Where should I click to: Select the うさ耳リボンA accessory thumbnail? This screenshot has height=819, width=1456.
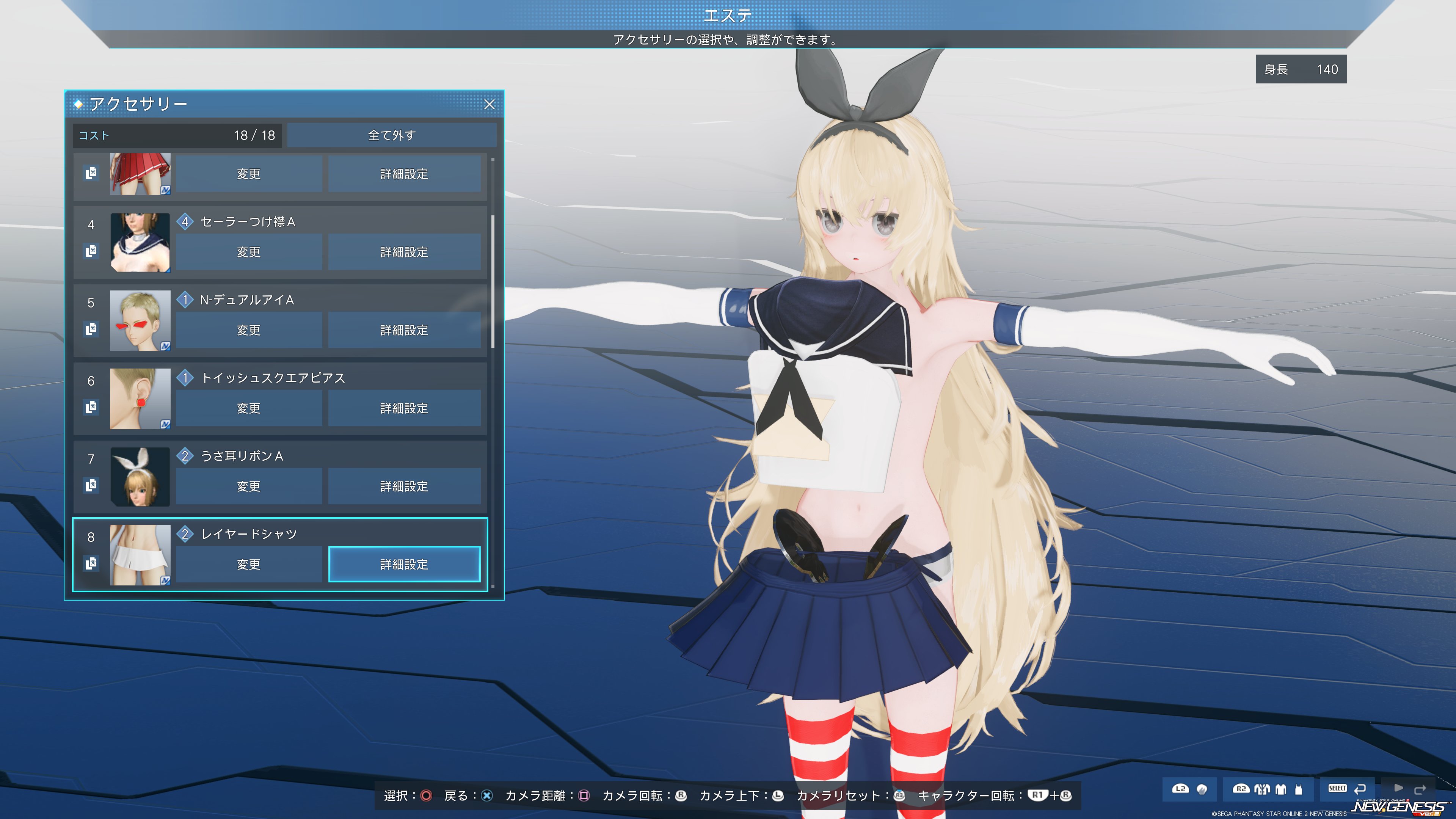(x=140, y=477)
